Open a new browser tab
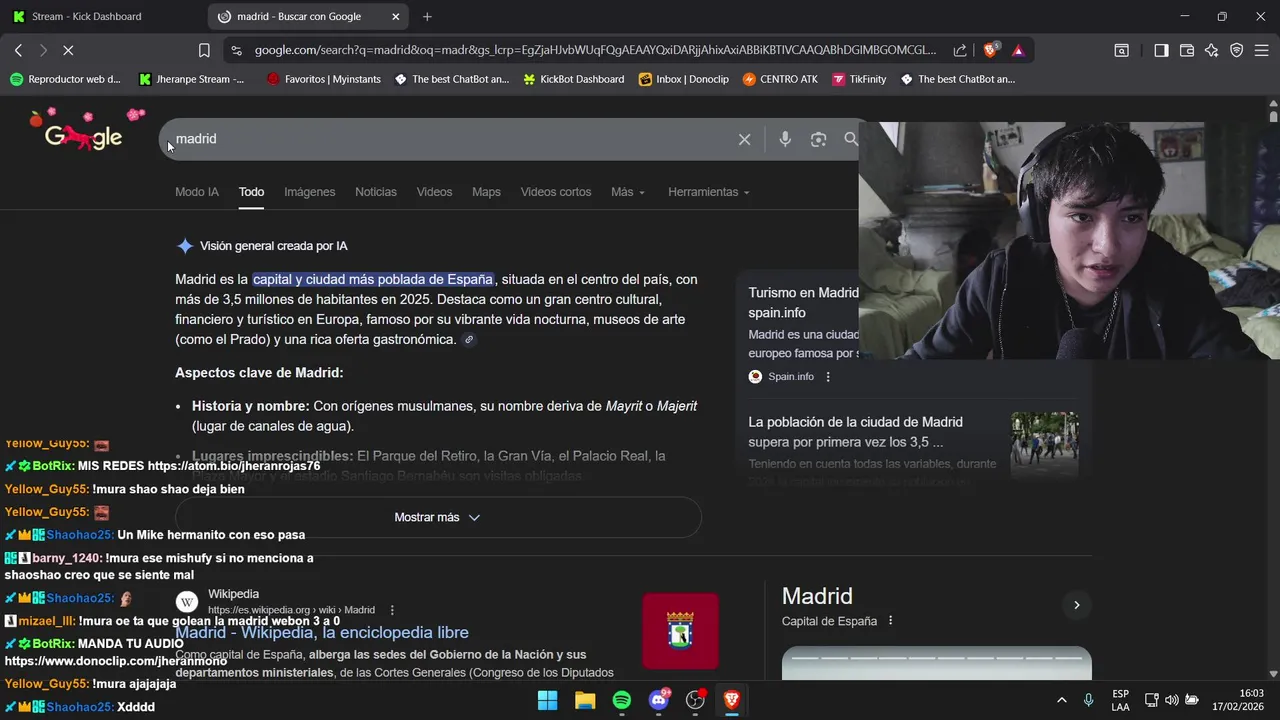 tap(427, 16)
